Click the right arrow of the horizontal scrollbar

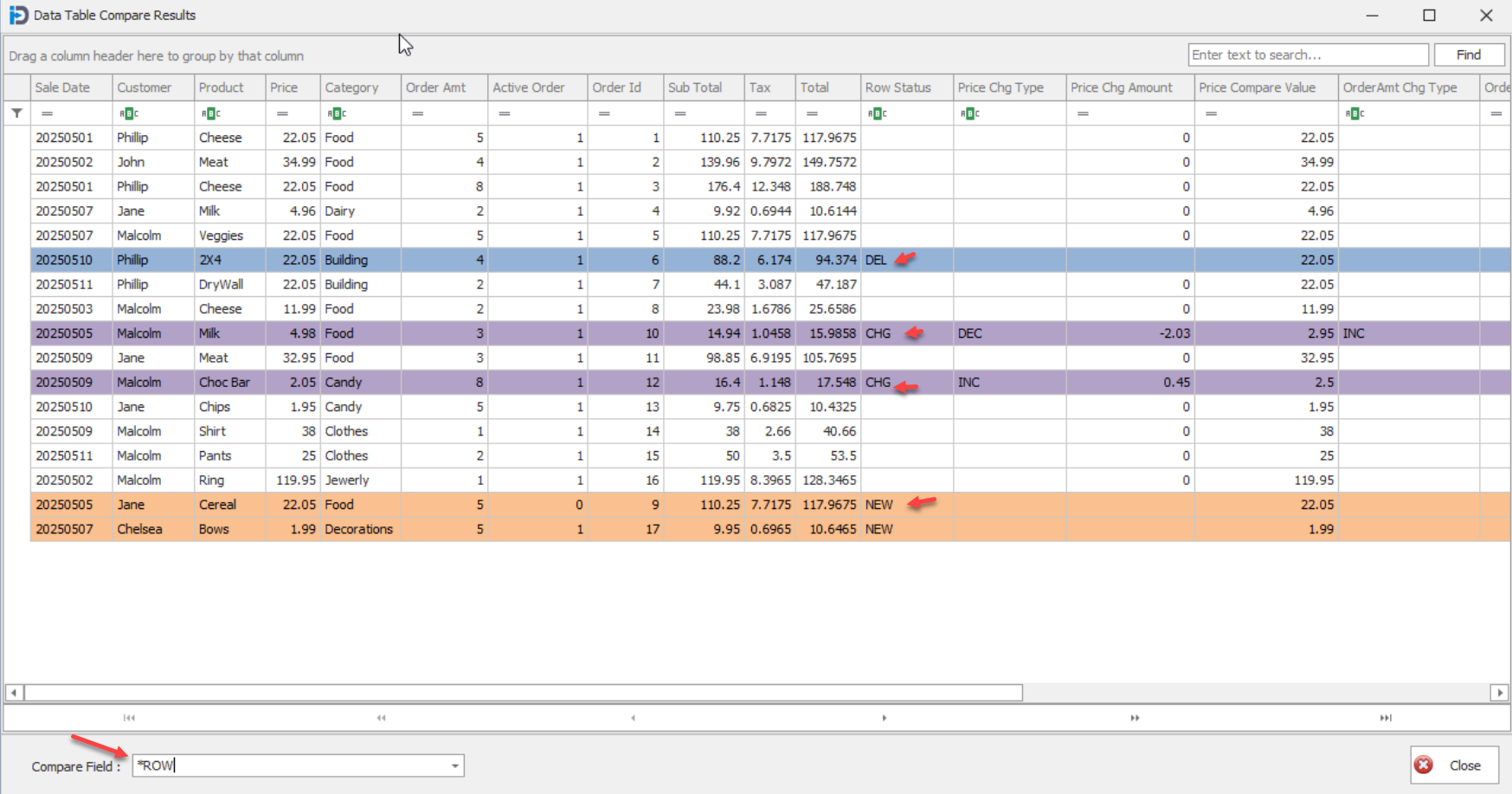1503,692
